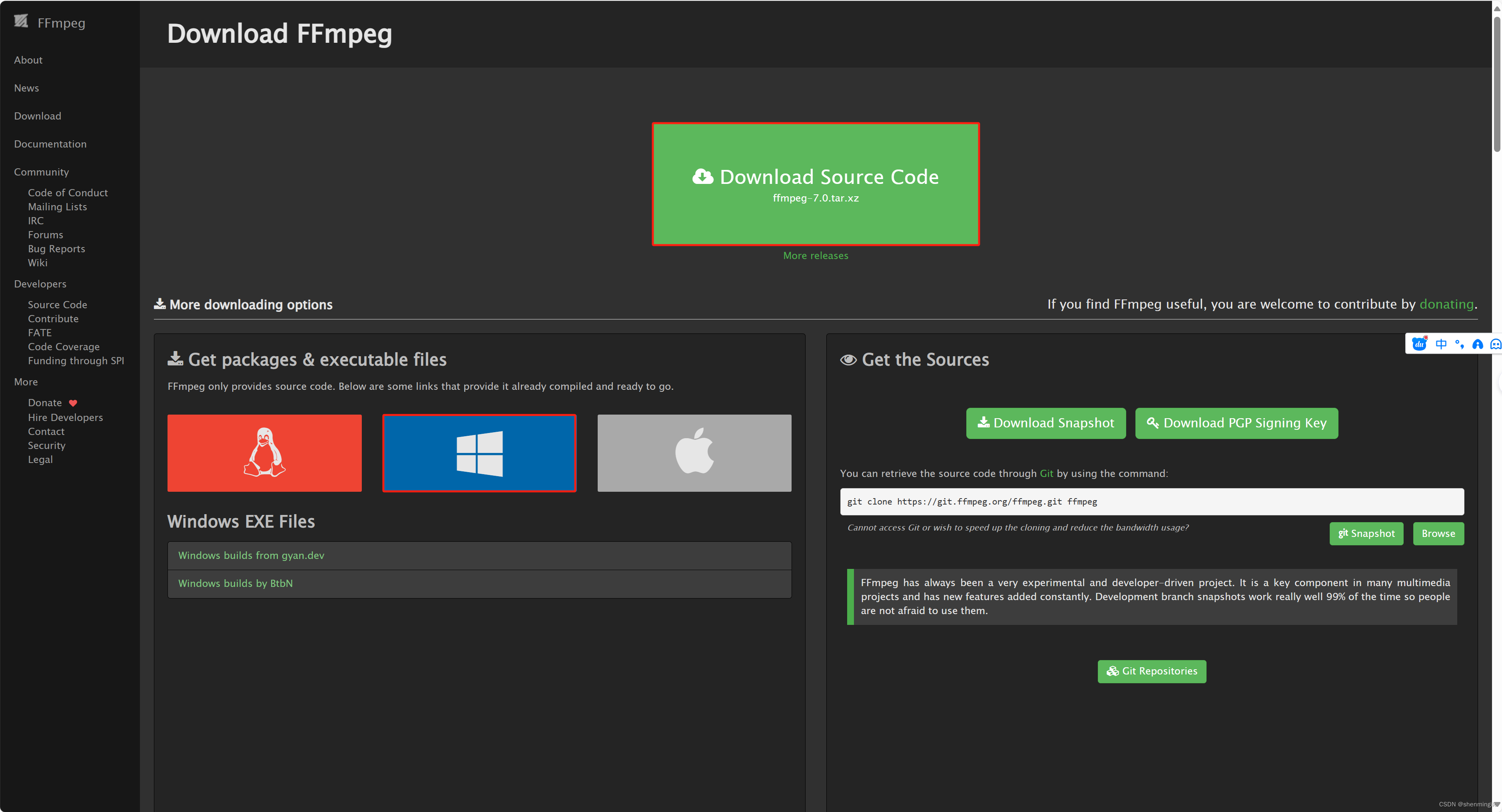The width and height of the screenshot is (1502, 812).
Task: Open the More releases link
Action: point(815,255)
